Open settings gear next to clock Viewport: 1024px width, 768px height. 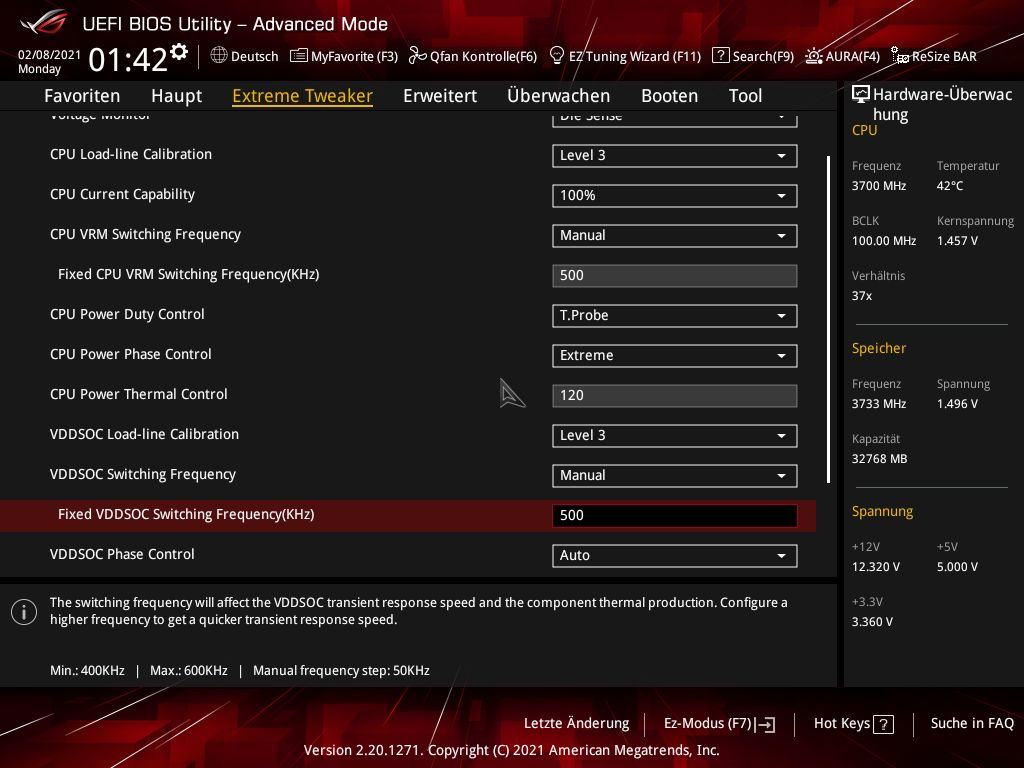pos(179,52)
